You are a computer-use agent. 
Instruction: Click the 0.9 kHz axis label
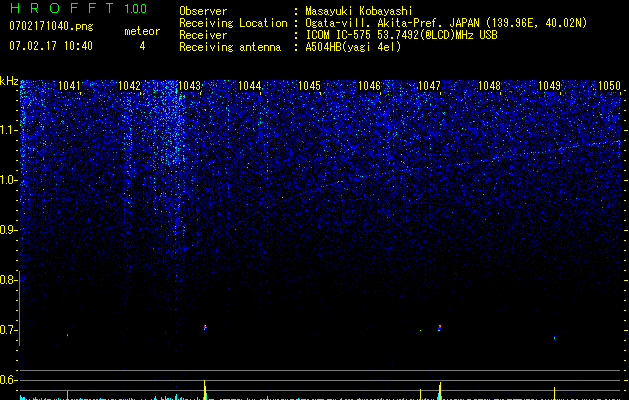click(x=8, y=230)
